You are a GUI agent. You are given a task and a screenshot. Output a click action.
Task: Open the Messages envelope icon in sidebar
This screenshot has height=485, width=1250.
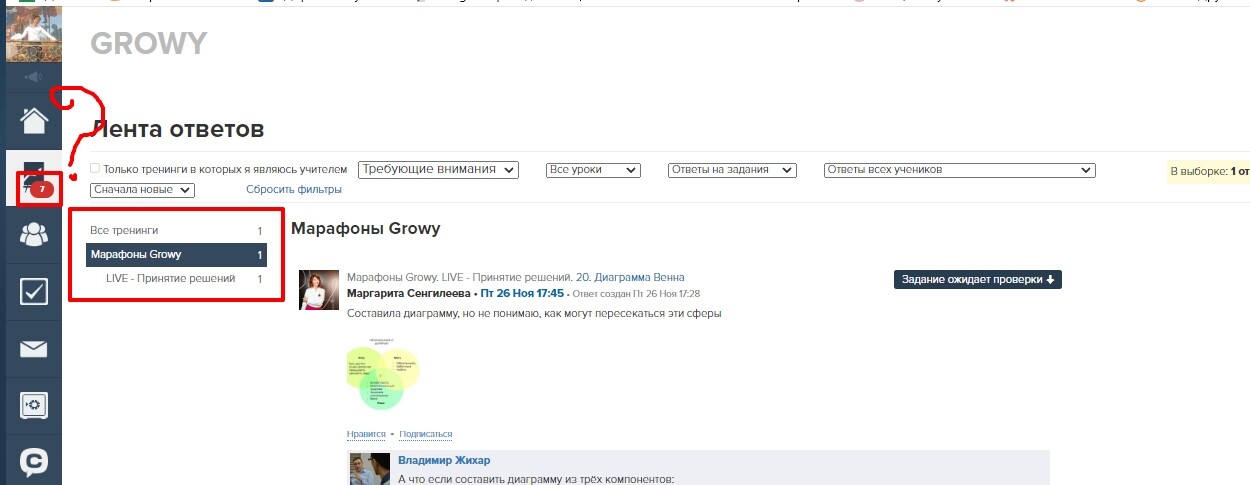pos(33,349)
